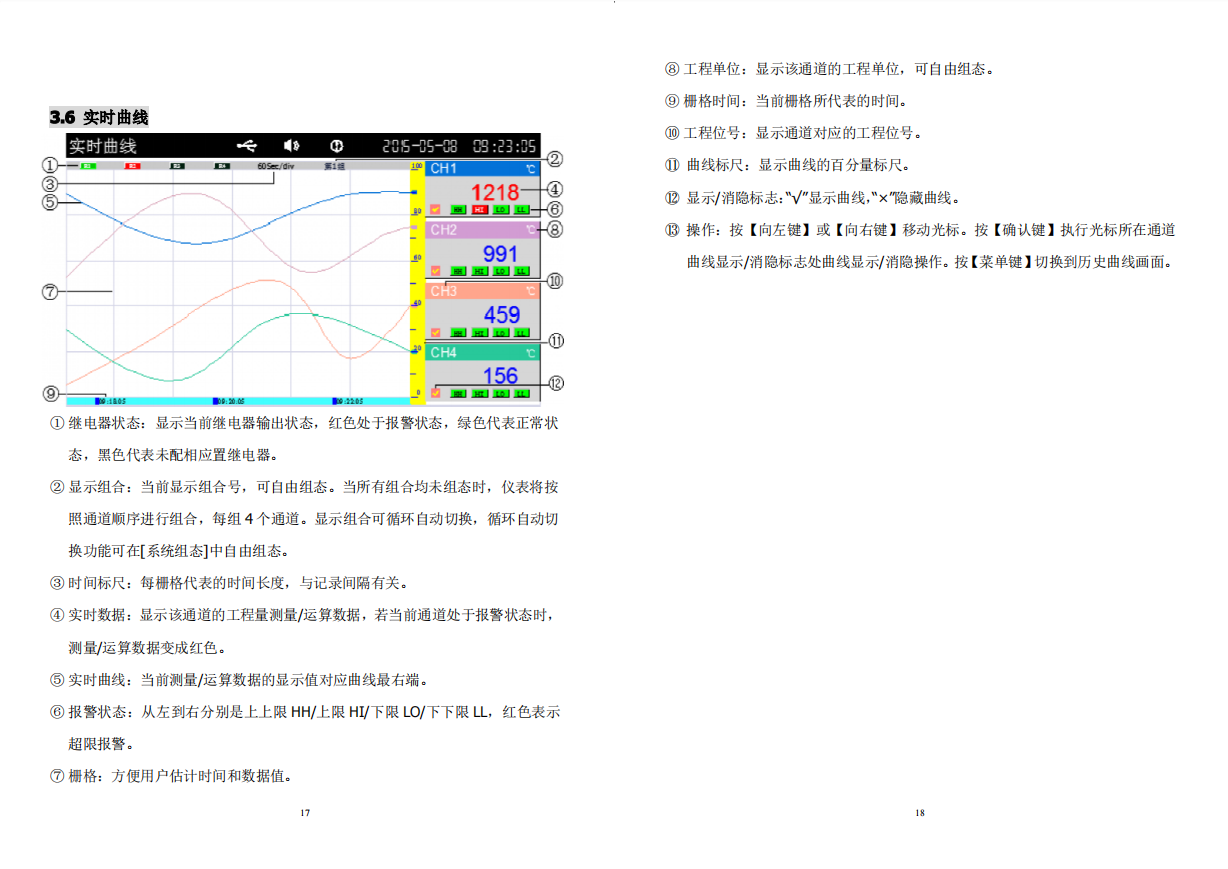Click the 0 mark on the yellow scale

coord(418,391)
